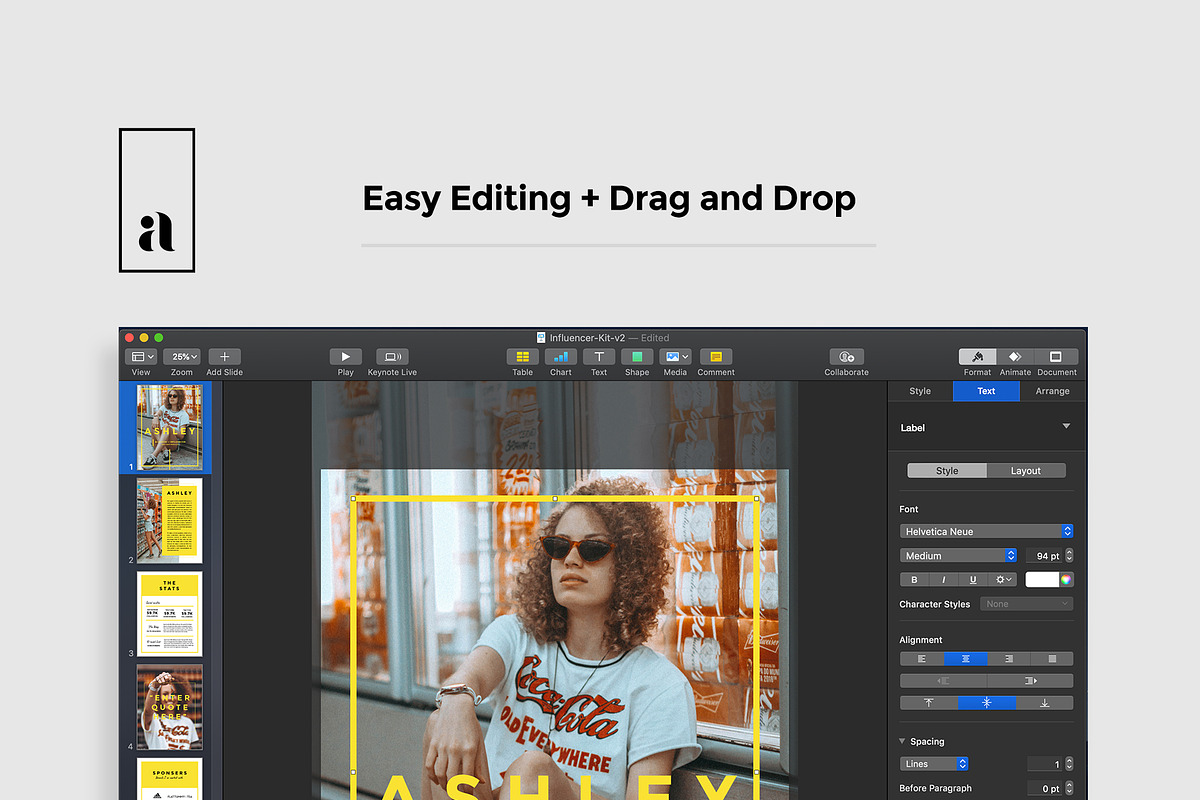Click the Collaborate button

[x=846, y=356]
